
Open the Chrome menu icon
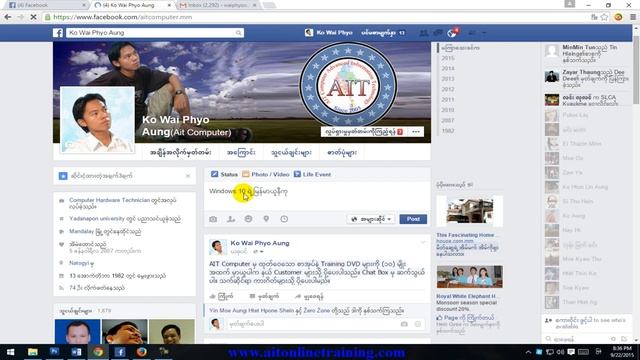click(x=632, y=17)
